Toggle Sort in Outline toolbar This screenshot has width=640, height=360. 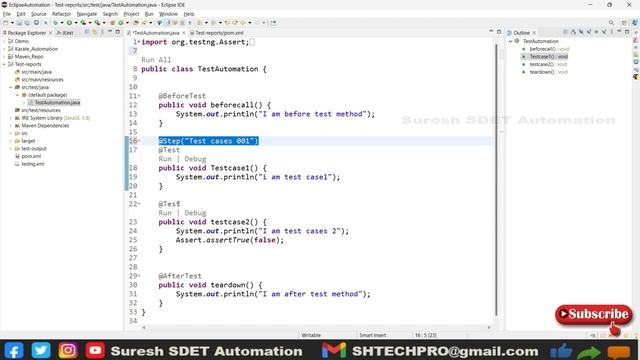pos(573,32)
